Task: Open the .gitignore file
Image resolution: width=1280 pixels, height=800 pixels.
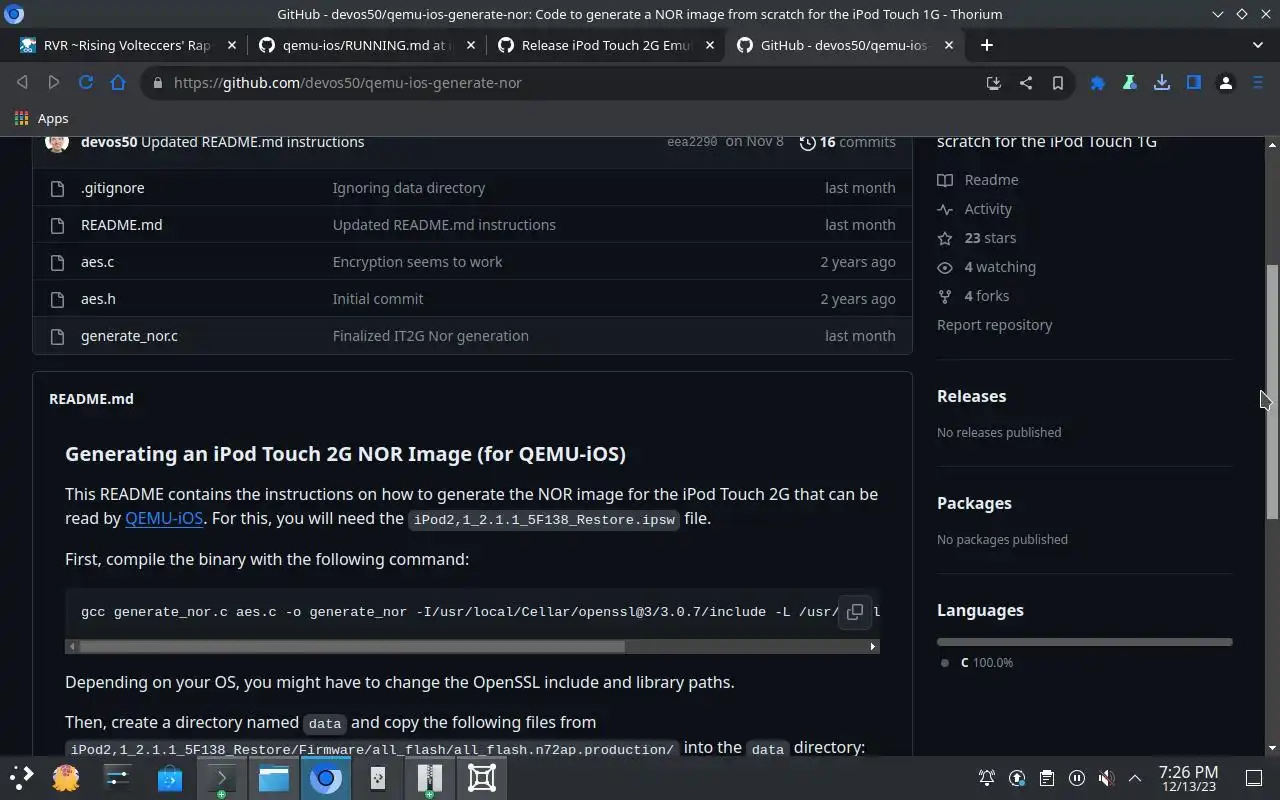Action: click(112, 188)
